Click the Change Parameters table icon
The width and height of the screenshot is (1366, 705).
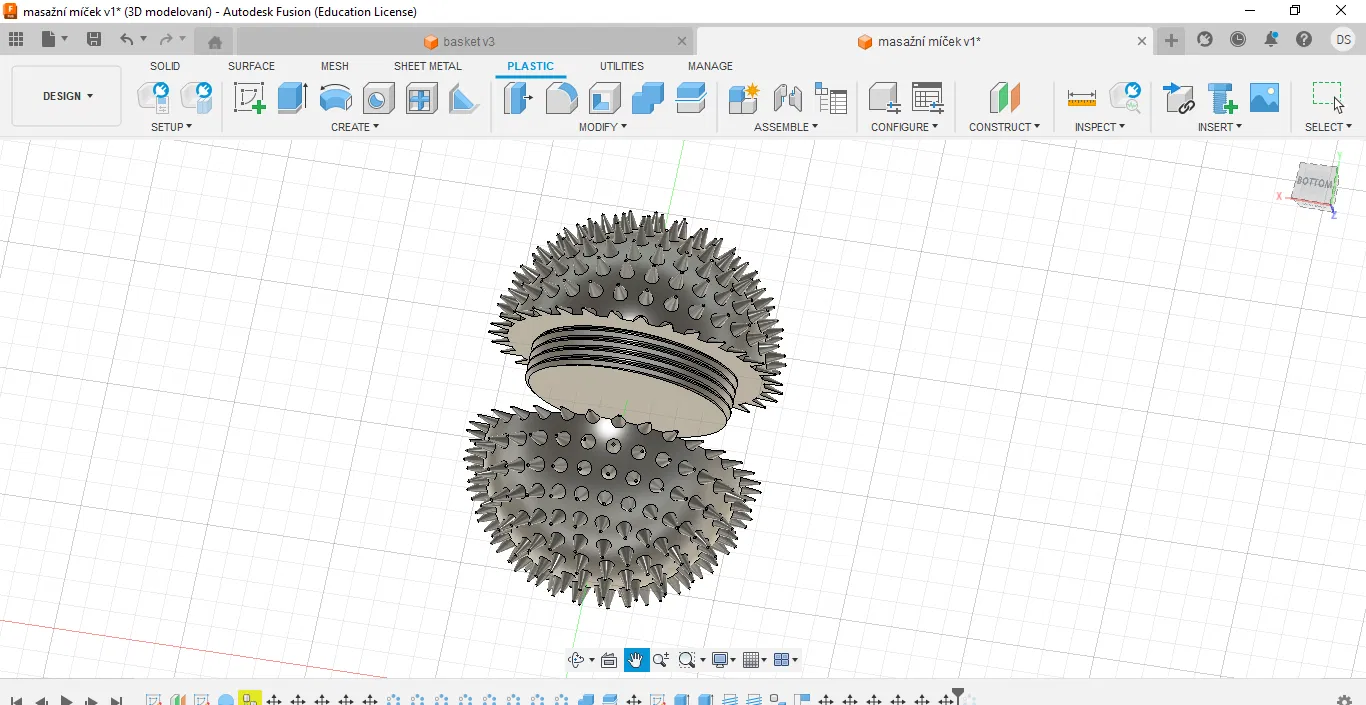pos(928,98)
